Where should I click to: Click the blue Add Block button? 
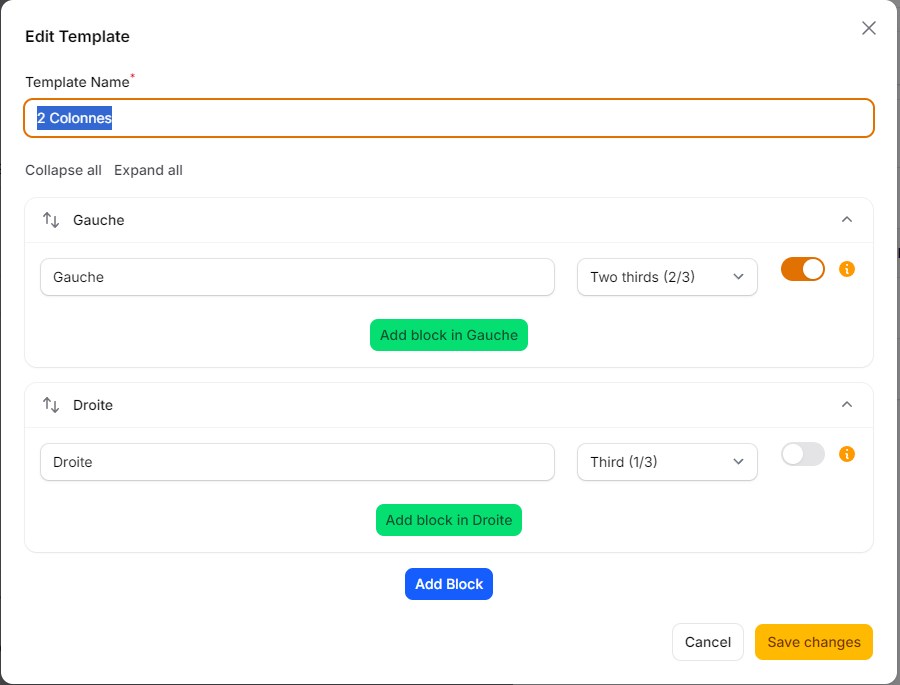tap(449, 584)
